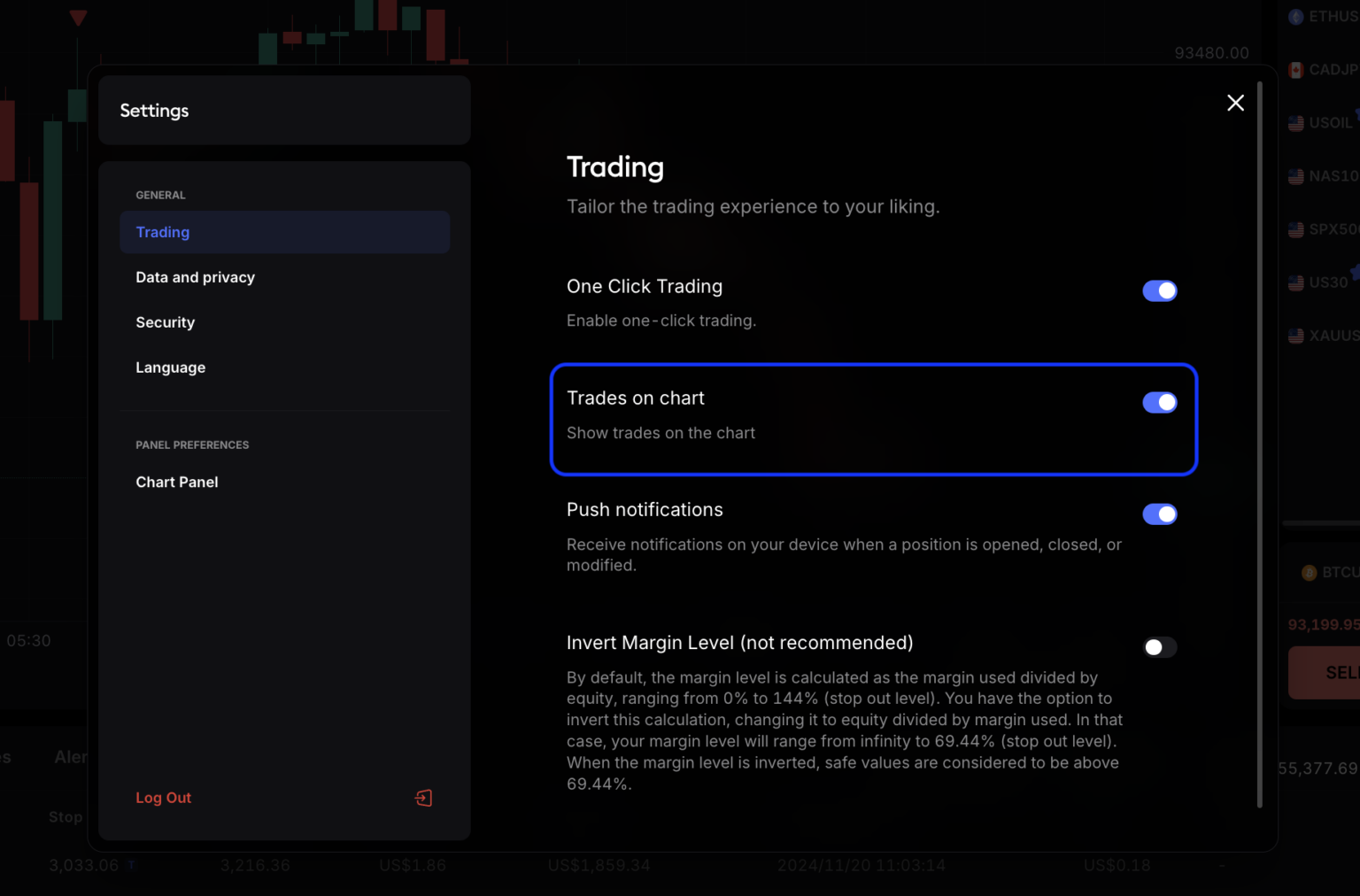Enable Invert Margin Level
The height and width of the screenshot is (896, 1360).
pyautogui.click(x=1160, y=647)
